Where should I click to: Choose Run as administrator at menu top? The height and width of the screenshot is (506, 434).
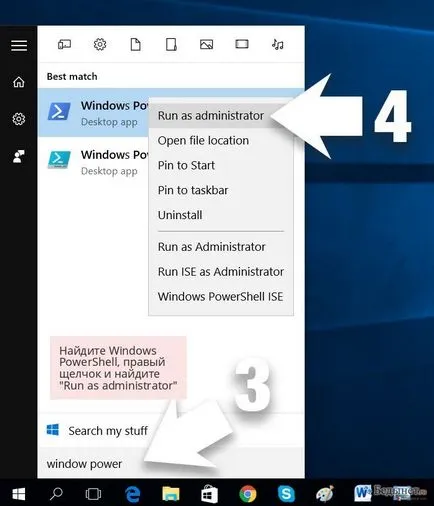211,116
